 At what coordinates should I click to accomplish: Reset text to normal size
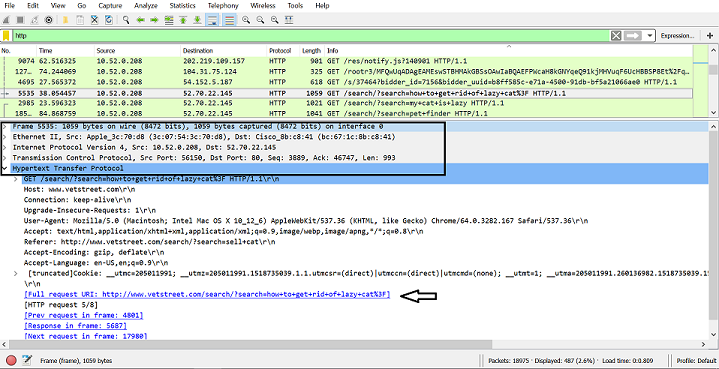pos(275,20)
